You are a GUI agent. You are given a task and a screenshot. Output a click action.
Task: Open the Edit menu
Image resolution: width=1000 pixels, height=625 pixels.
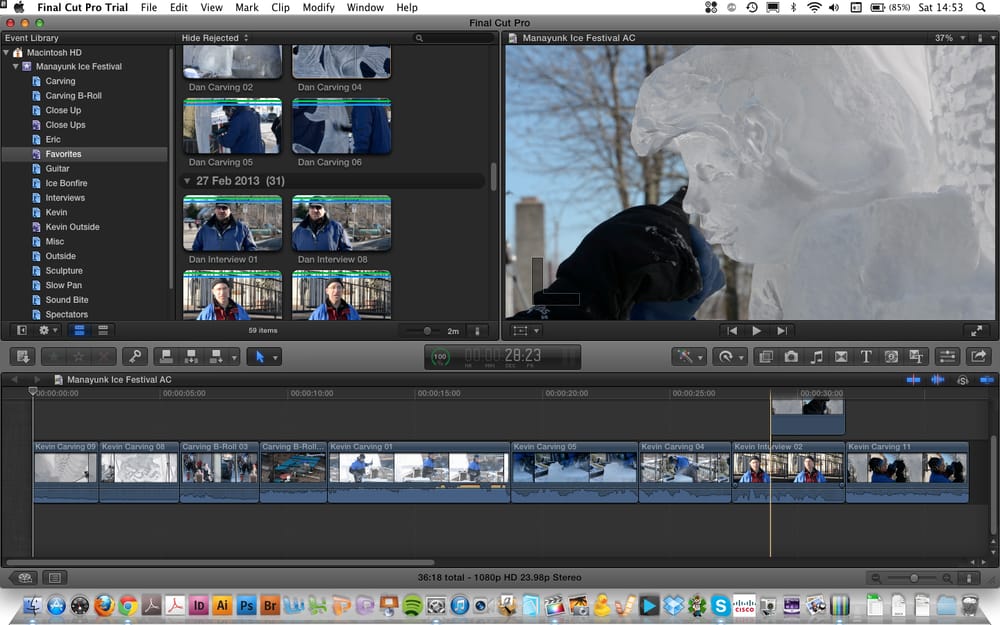[x=179, y=8]
